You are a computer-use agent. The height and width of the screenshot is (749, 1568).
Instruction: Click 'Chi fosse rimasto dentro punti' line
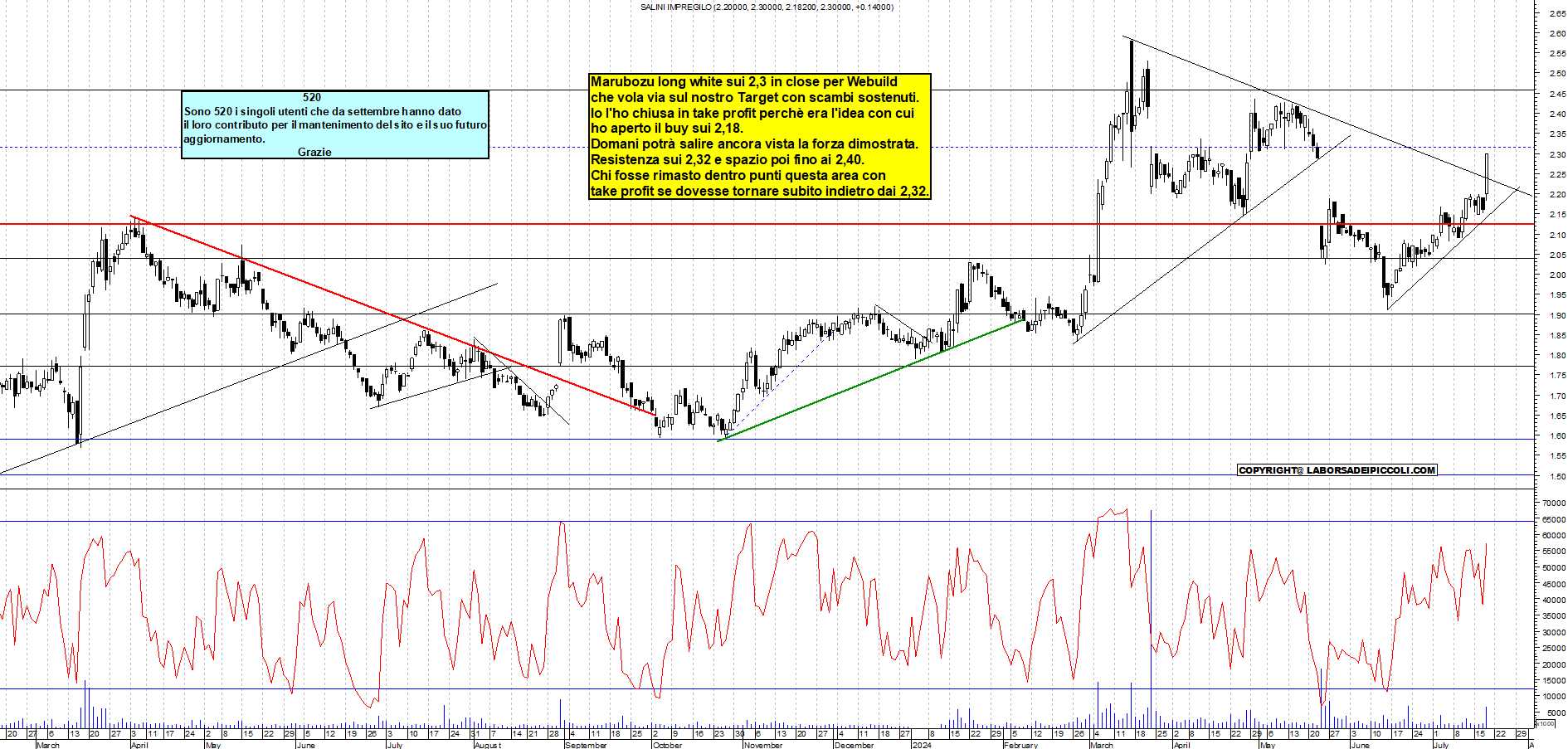738,175
